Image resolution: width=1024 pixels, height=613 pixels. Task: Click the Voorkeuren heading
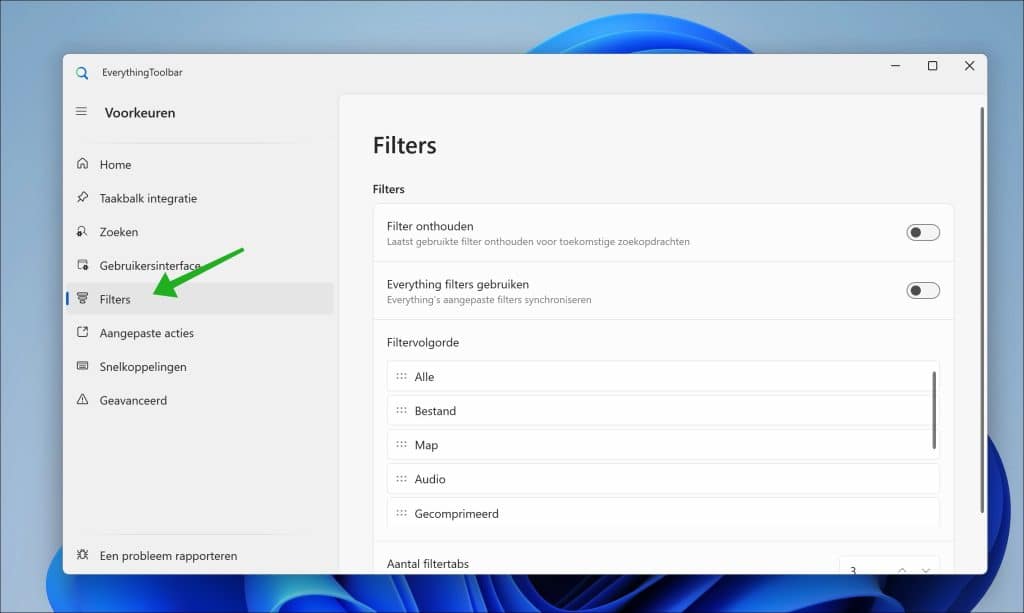[x=140, y=112]
